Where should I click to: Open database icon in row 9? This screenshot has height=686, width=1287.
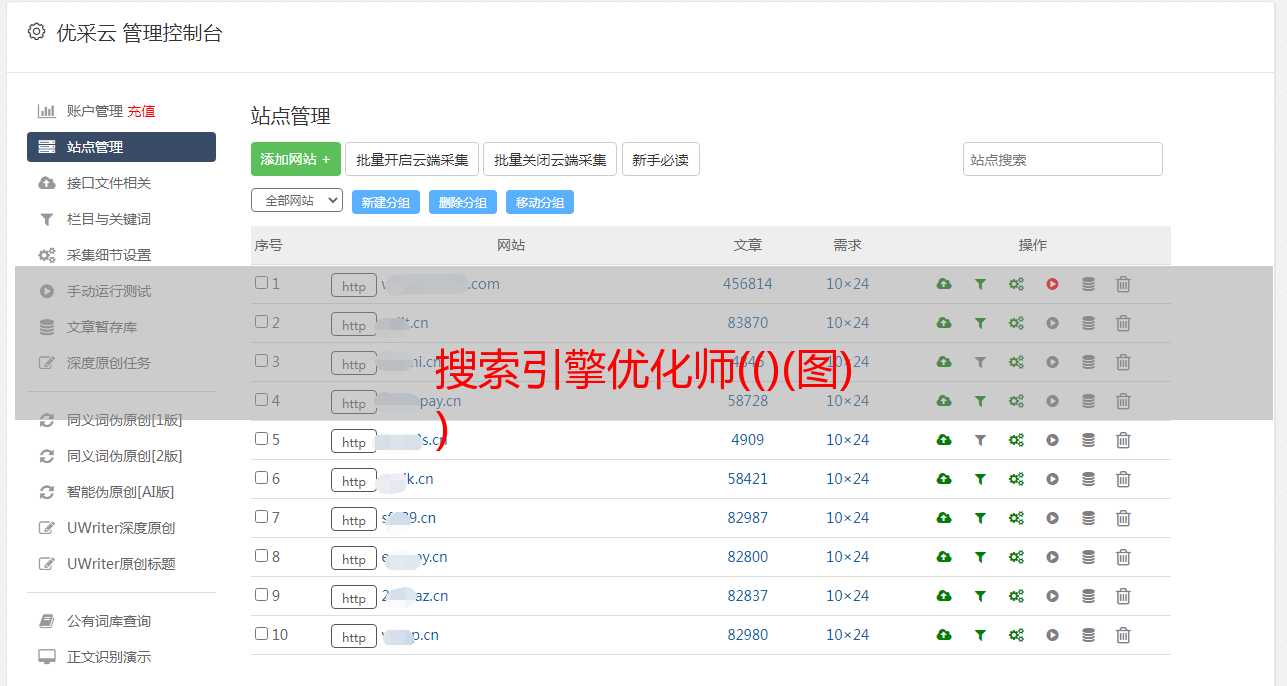click(x=1088, y=596)
